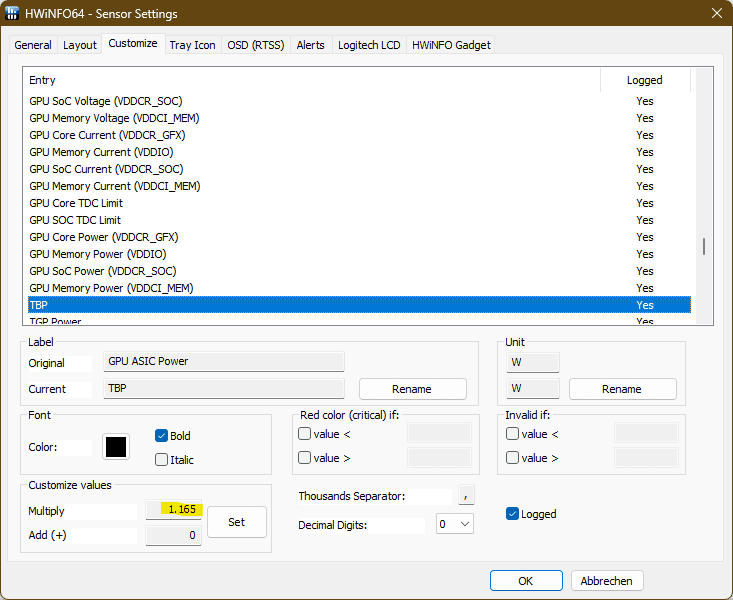Viewport: 733px width, 600px height.
Task: Select the highlighted TBP entry
Action: point(359,305)
